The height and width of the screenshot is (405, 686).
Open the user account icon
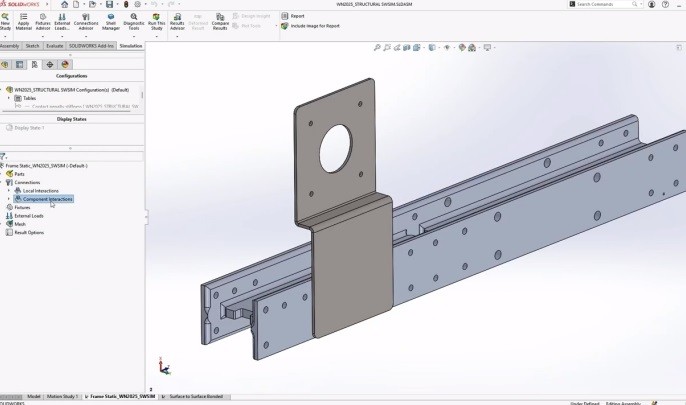coord(652,4)
